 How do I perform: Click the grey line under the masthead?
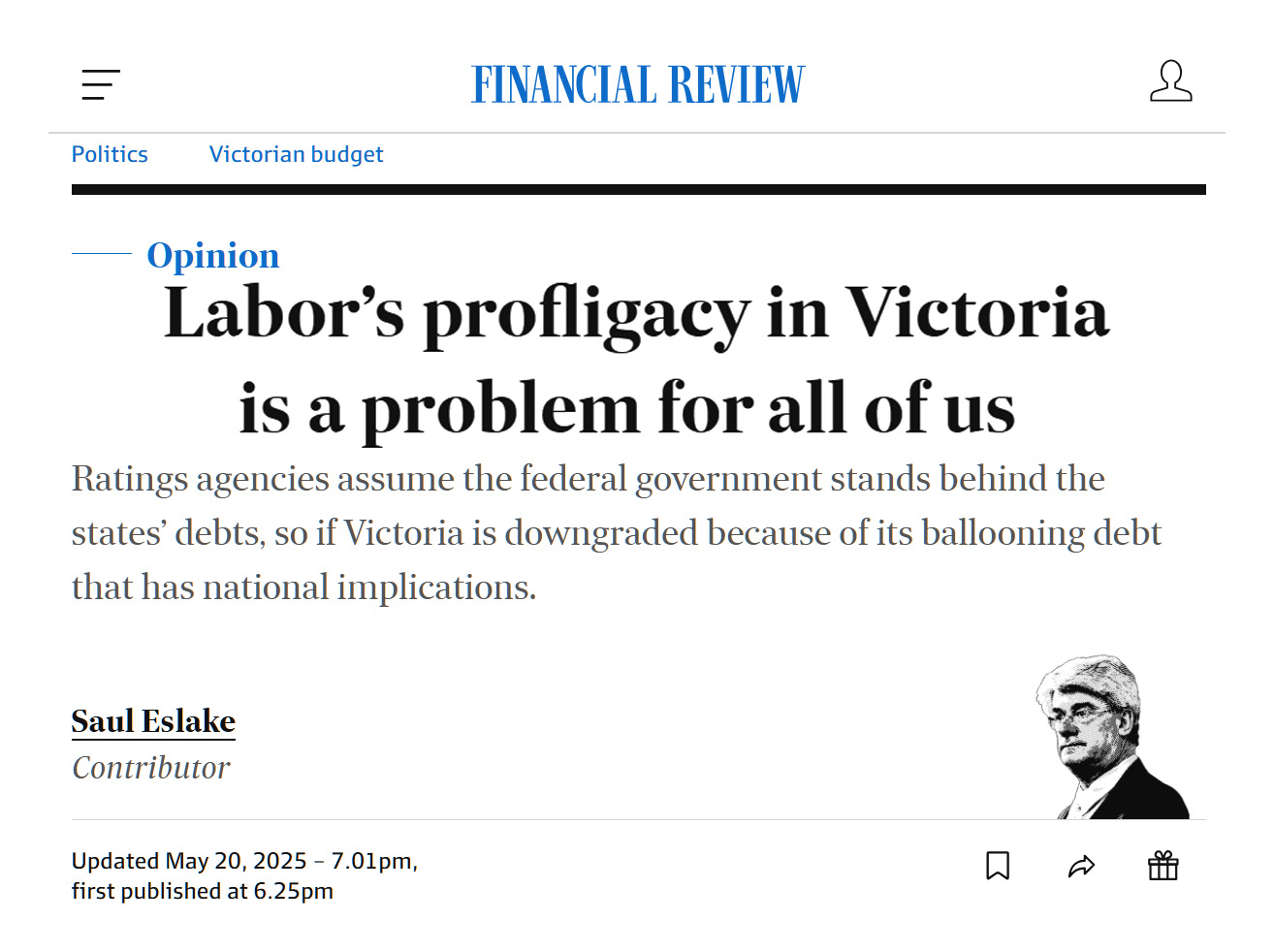point(637,133)
